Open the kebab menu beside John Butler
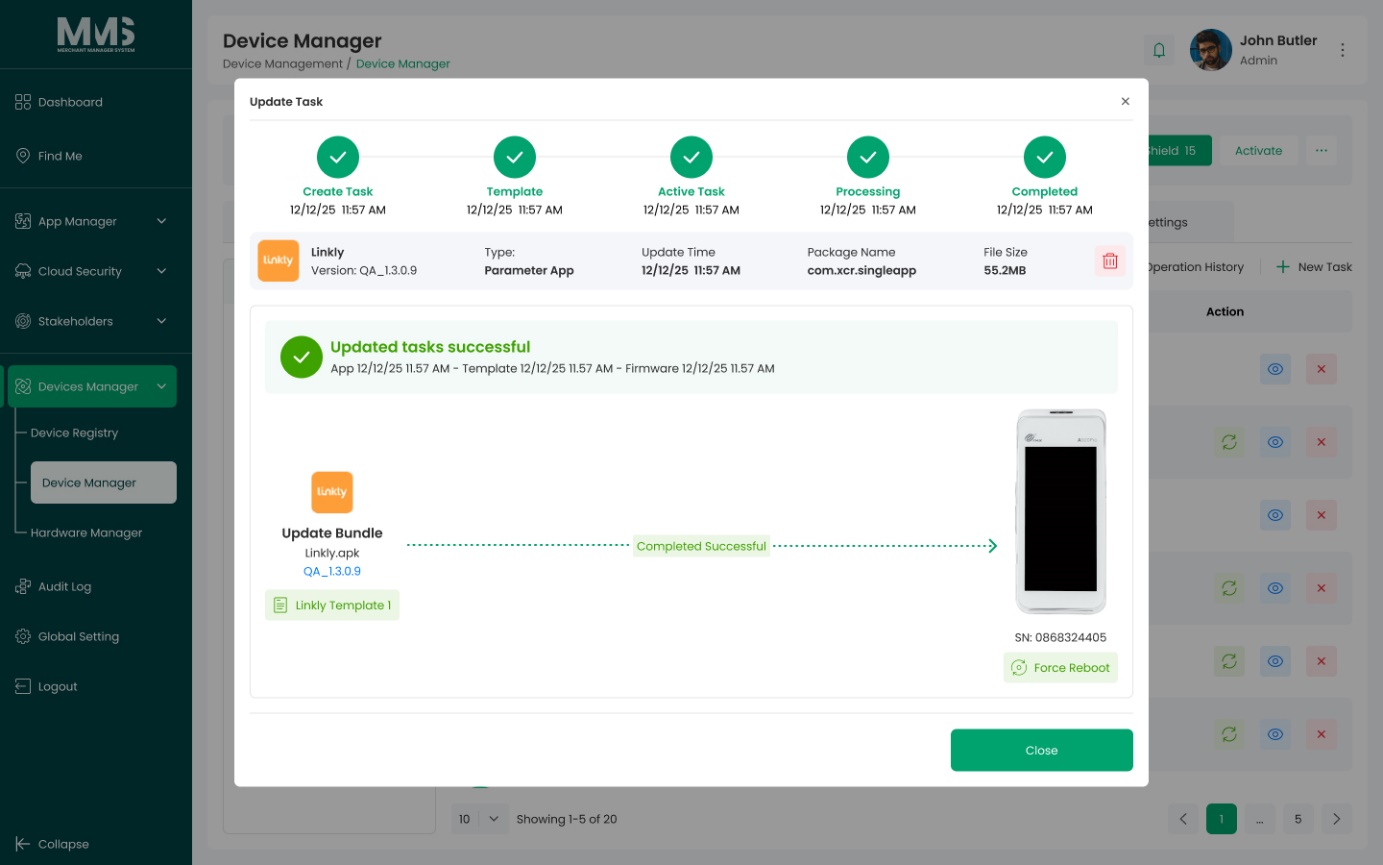 point(1343,50)
